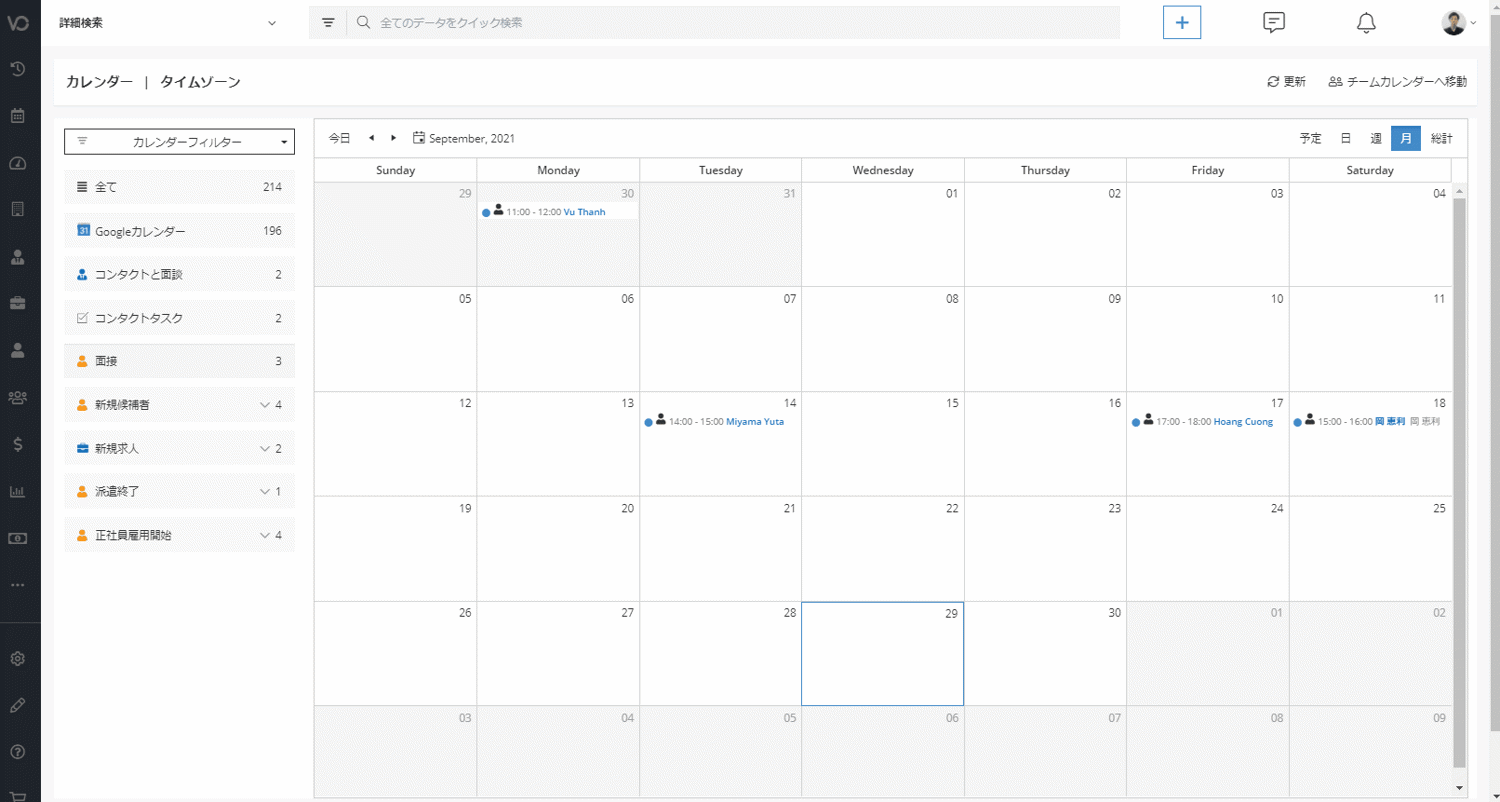Screen dimensions: 1500x802
Task: Go to previous month arrow
Action: tap(371, 138)
